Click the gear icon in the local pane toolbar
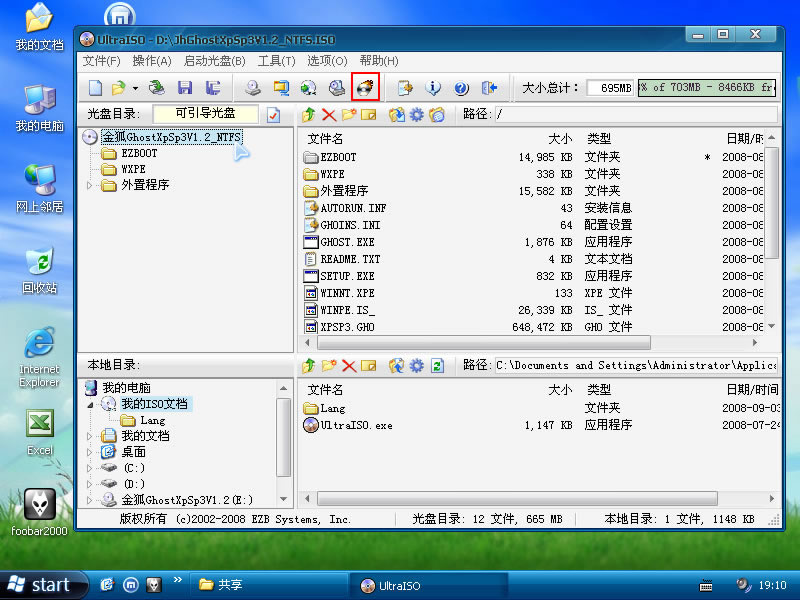The image size is (800, 600). click(x=417, y=365)
